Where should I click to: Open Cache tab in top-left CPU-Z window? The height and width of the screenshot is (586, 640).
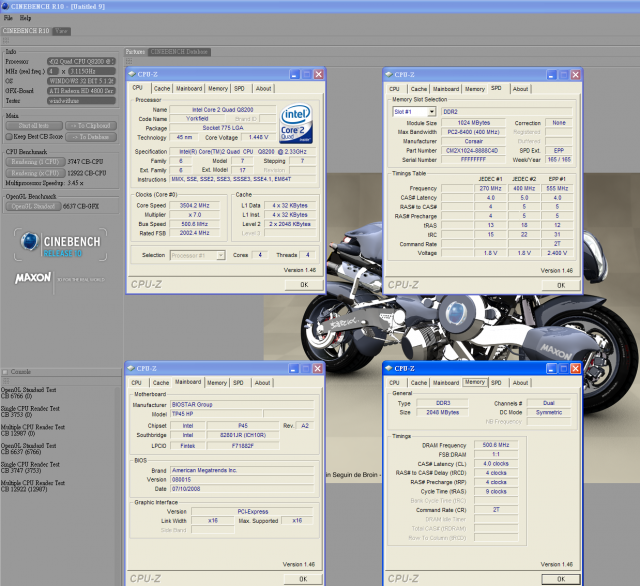(x=162, y=89)
